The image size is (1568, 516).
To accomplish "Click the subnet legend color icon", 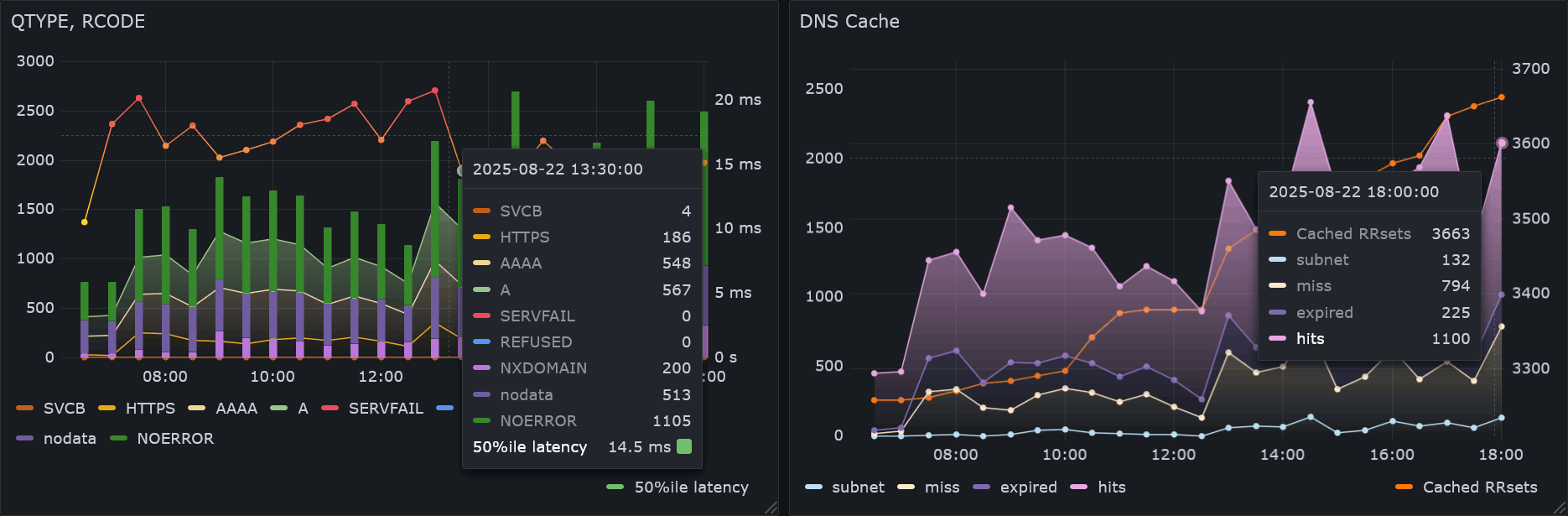I will point(813,487).
